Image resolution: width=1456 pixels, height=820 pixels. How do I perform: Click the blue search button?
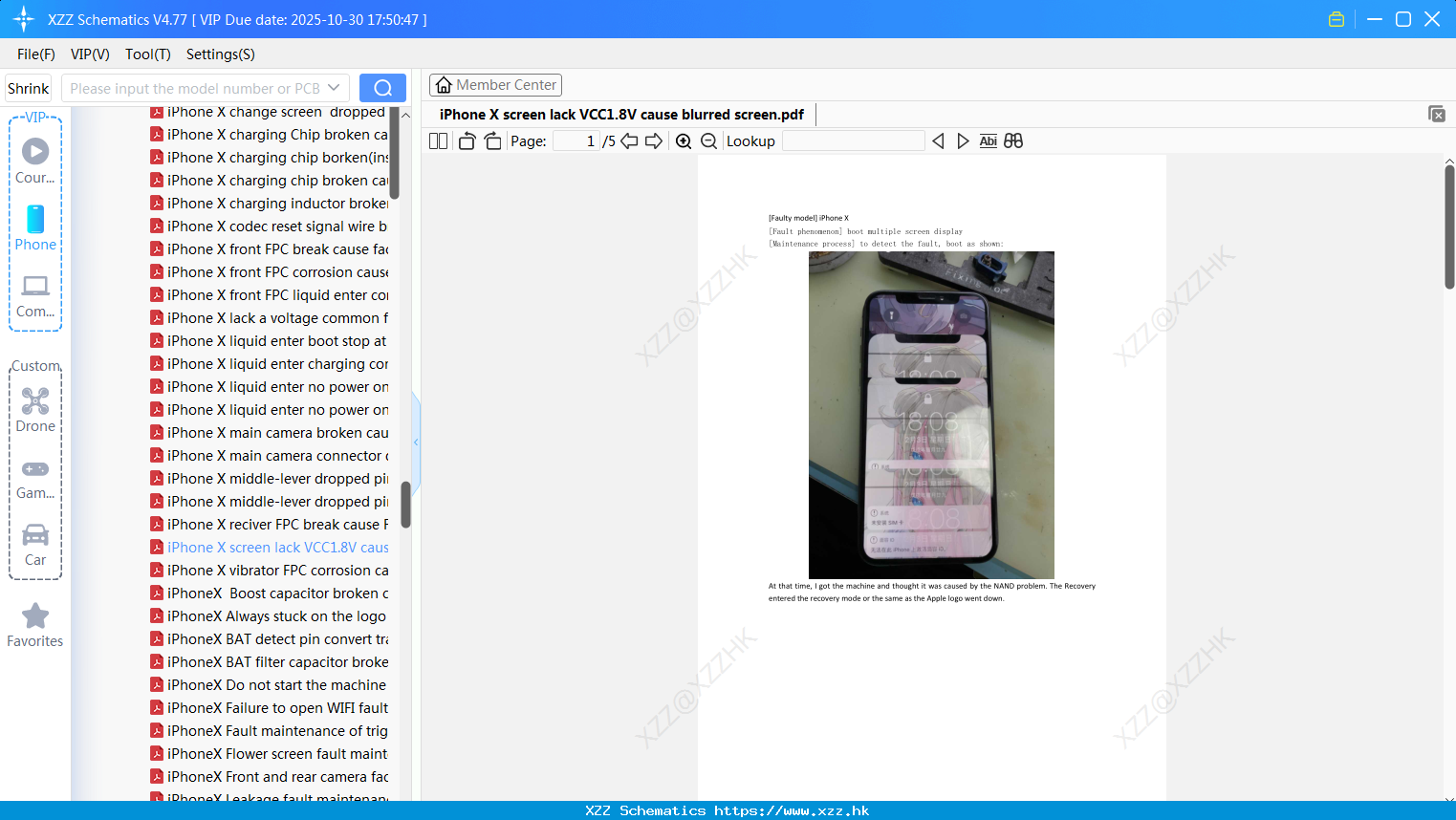click(x=382, y=88)
